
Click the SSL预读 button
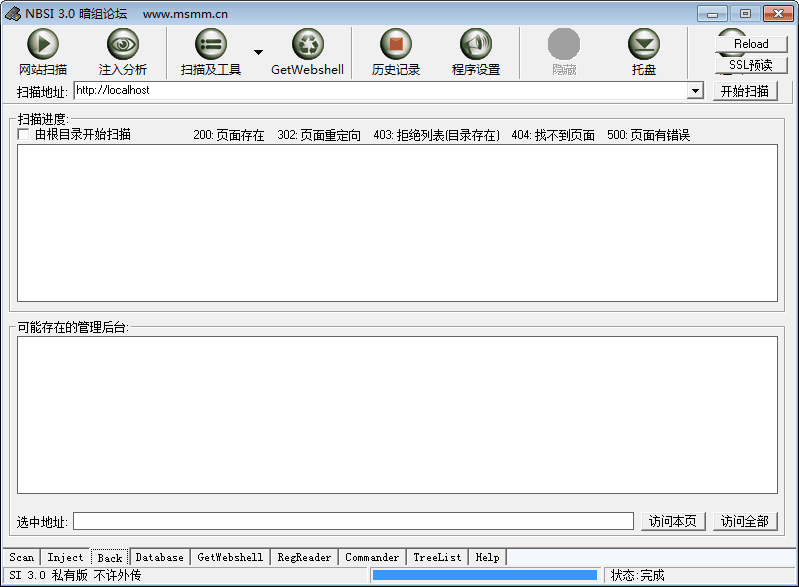pos(751,65)
